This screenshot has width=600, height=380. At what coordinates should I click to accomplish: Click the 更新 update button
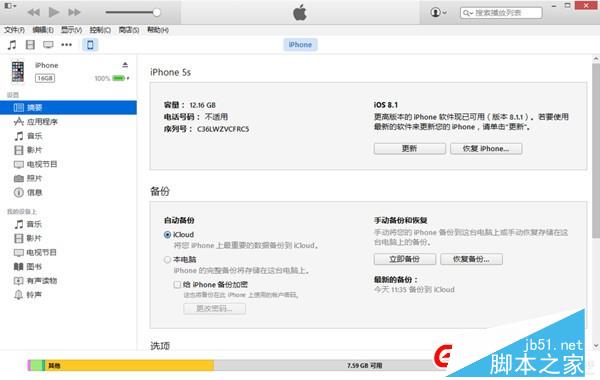point(409,148)
